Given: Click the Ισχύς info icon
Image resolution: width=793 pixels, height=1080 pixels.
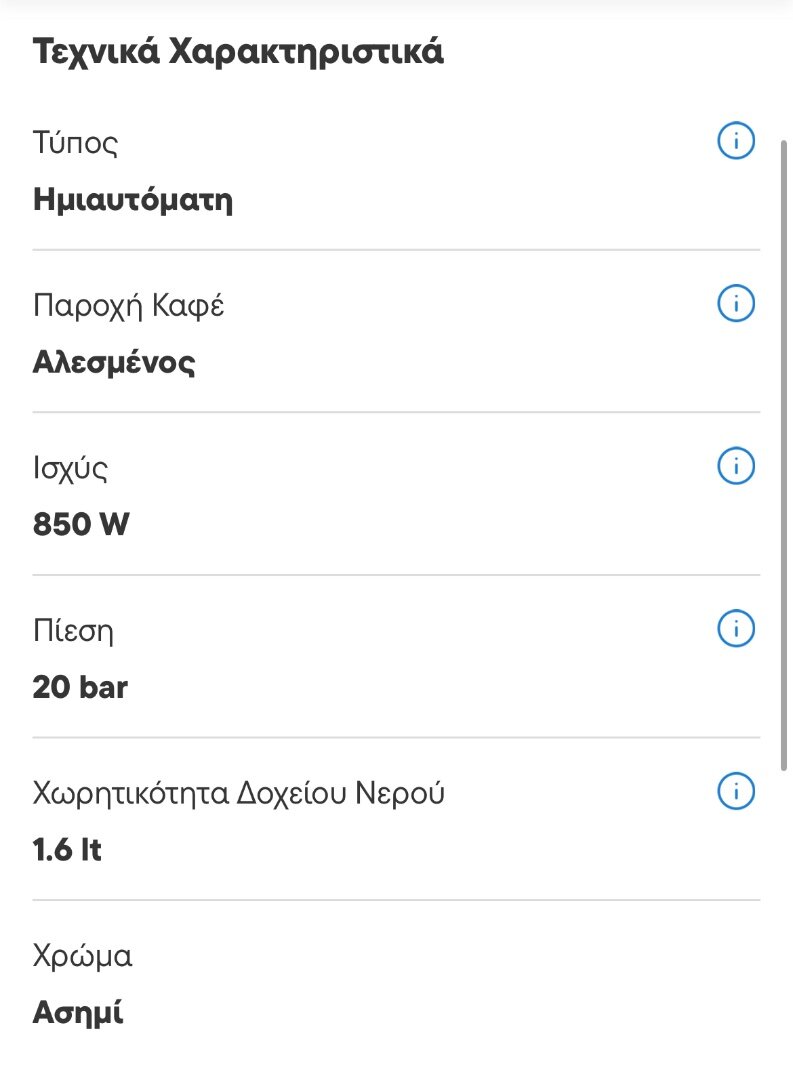Looking at the screenshot, I should (x=736, y=466).
